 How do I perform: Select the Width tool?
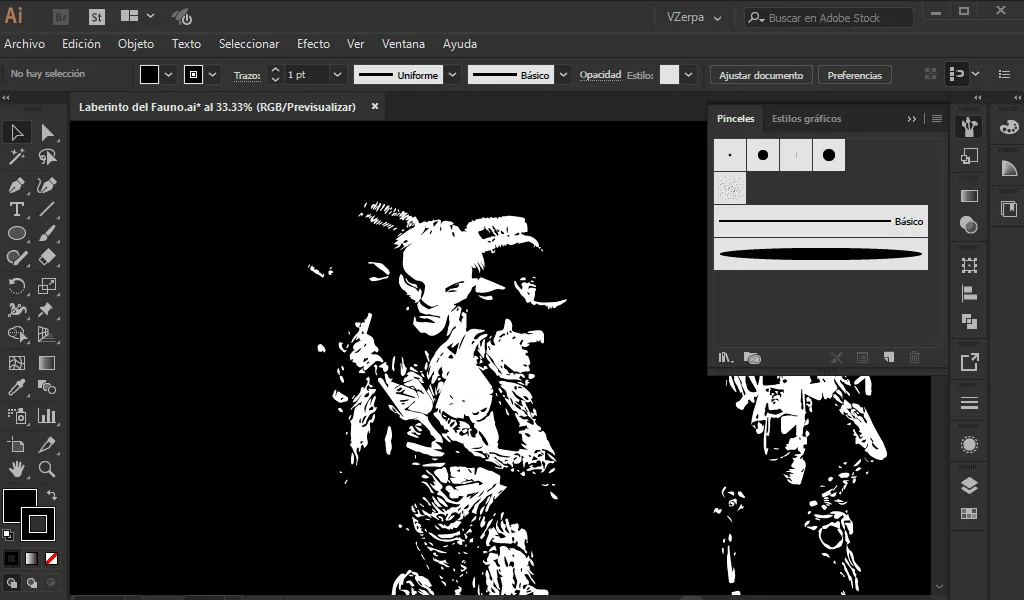pyautogui.click(x=17, y=310)
